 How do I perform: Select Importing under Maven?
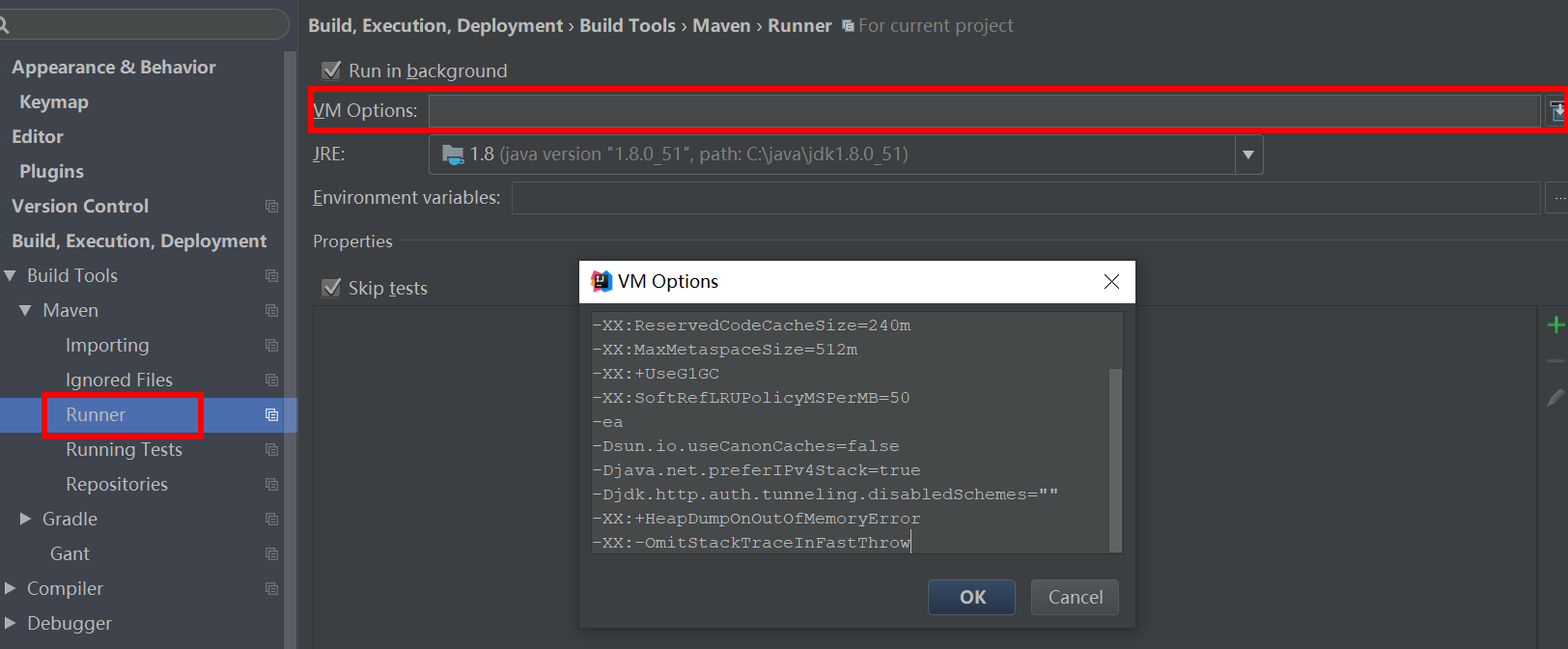pyautogui.click(x=107, y=345)
